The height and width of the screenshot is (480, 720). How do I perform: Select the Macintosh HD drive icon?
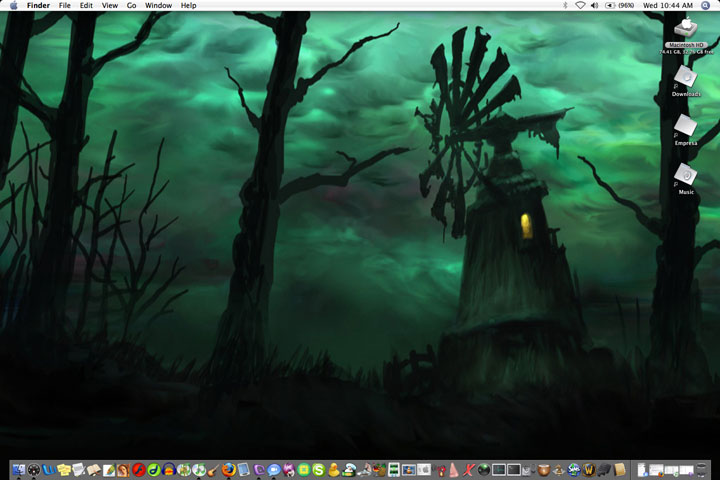coord(686,28)
